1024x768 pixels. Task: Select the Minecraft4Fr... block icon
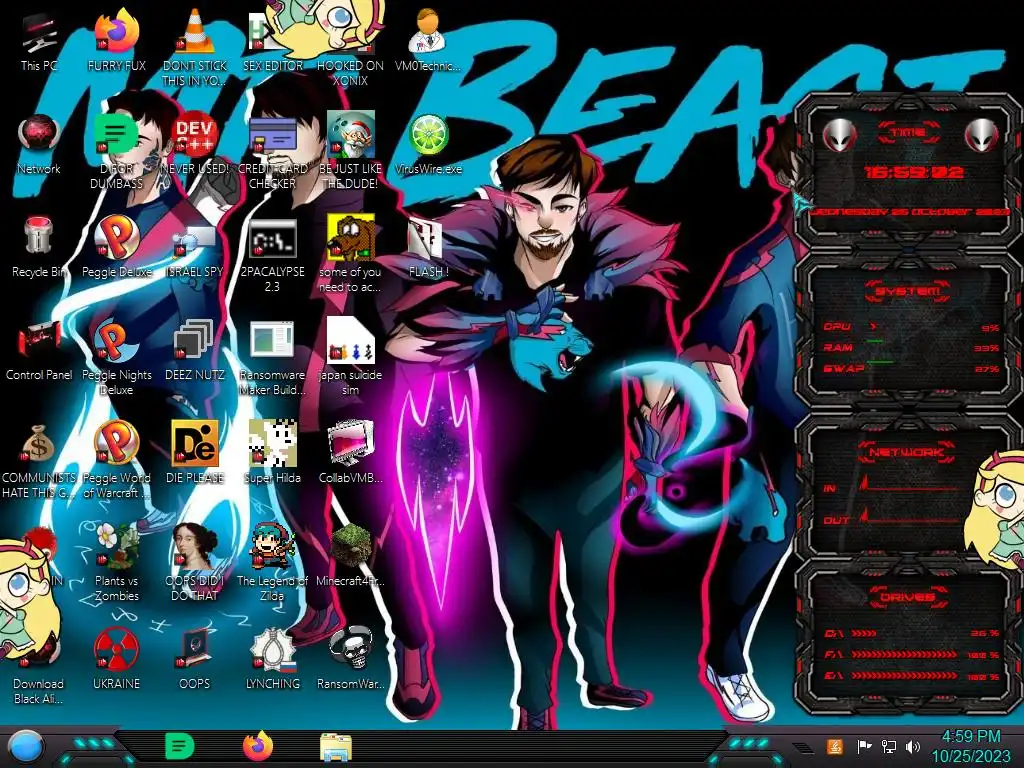click(x=350, y=556)
